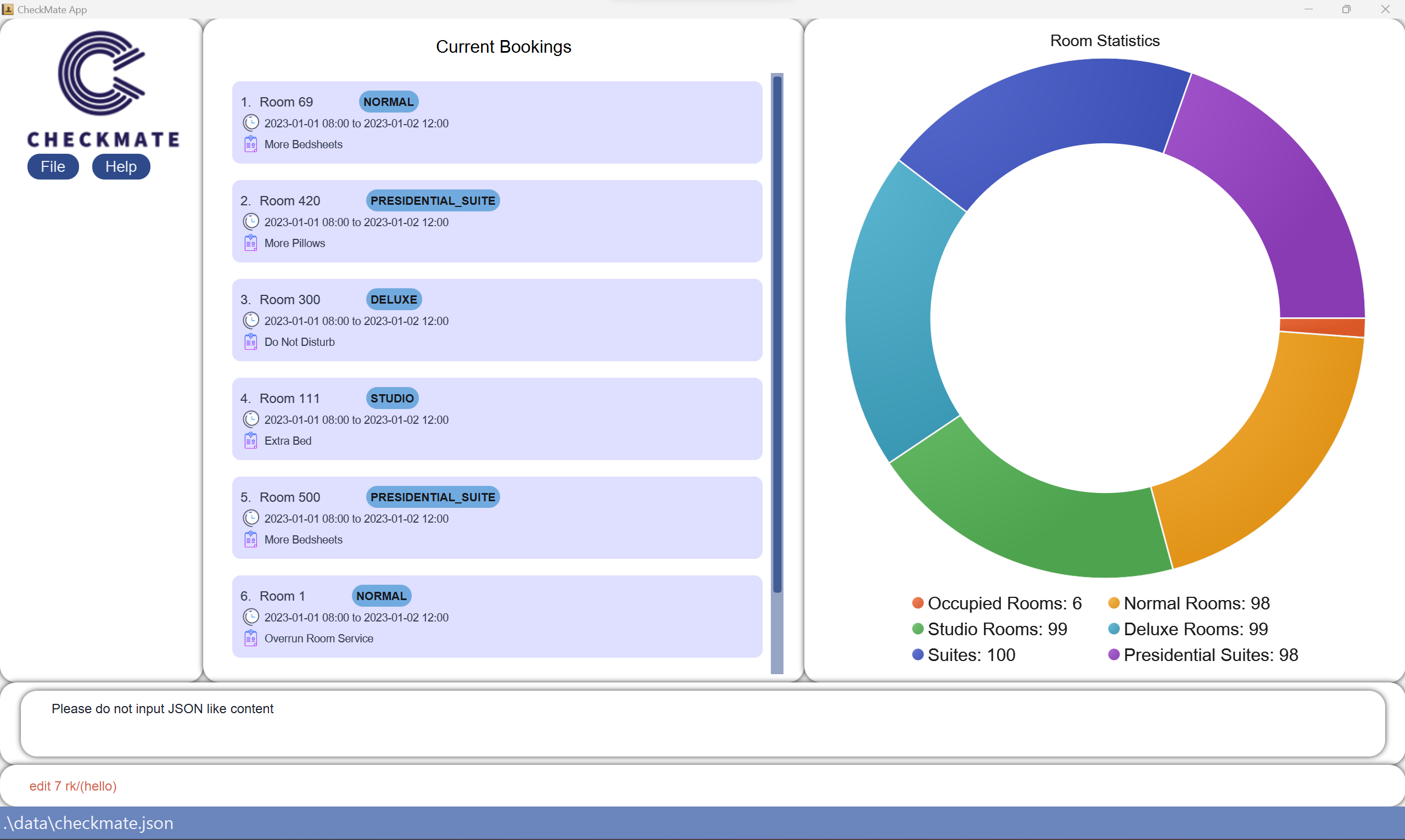The image size is (1405, 840).
Task: Click the STUDIO tag on Room 111
Action: click(x=391, y=399)
